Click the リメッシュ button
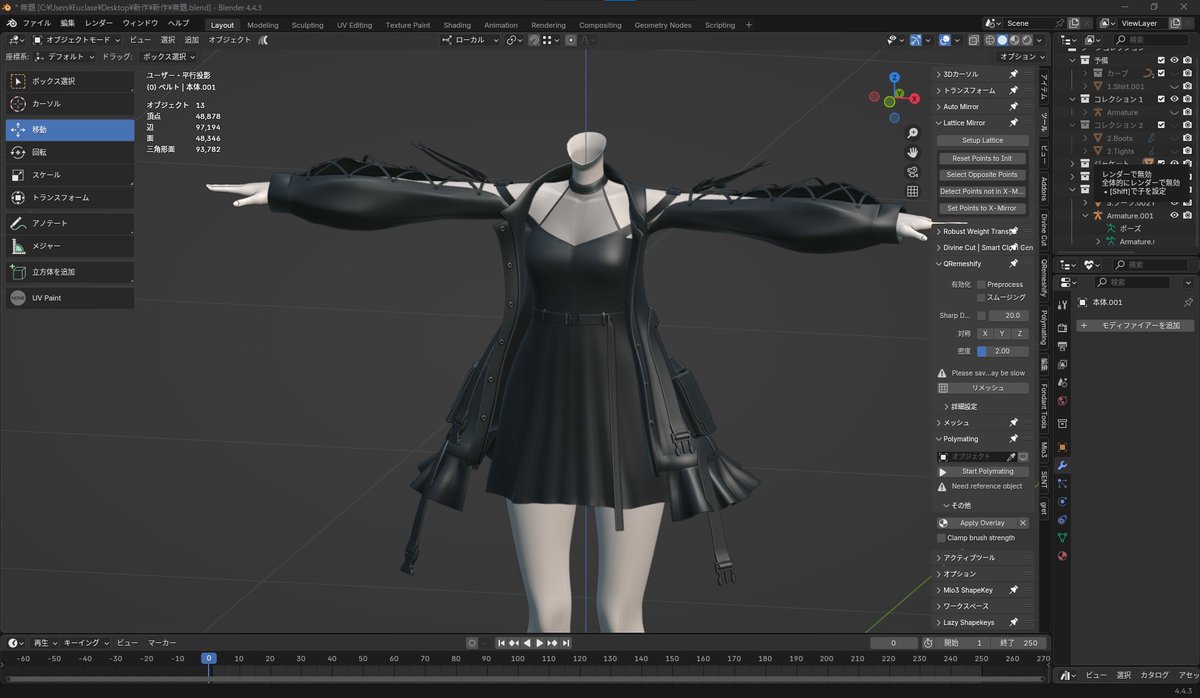Viewport: 1200px width, 698px height. coord(982,388)
